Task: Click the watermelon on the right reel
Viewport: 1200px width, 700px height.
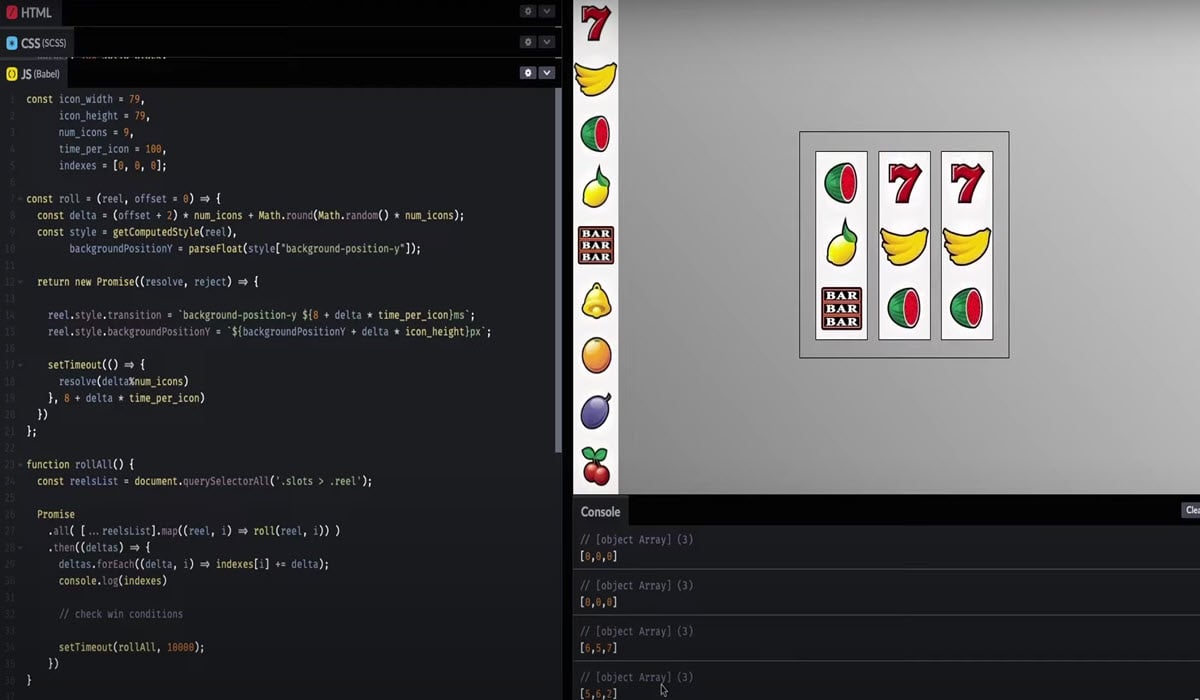Action: (x=967, y=308)
